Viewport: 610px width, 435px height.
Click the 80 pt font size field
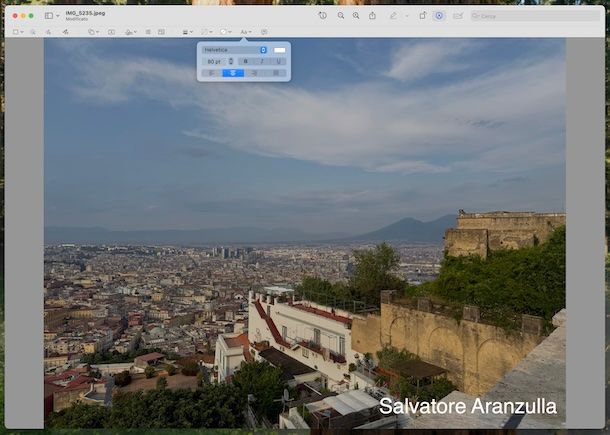[x=214, y=61]
